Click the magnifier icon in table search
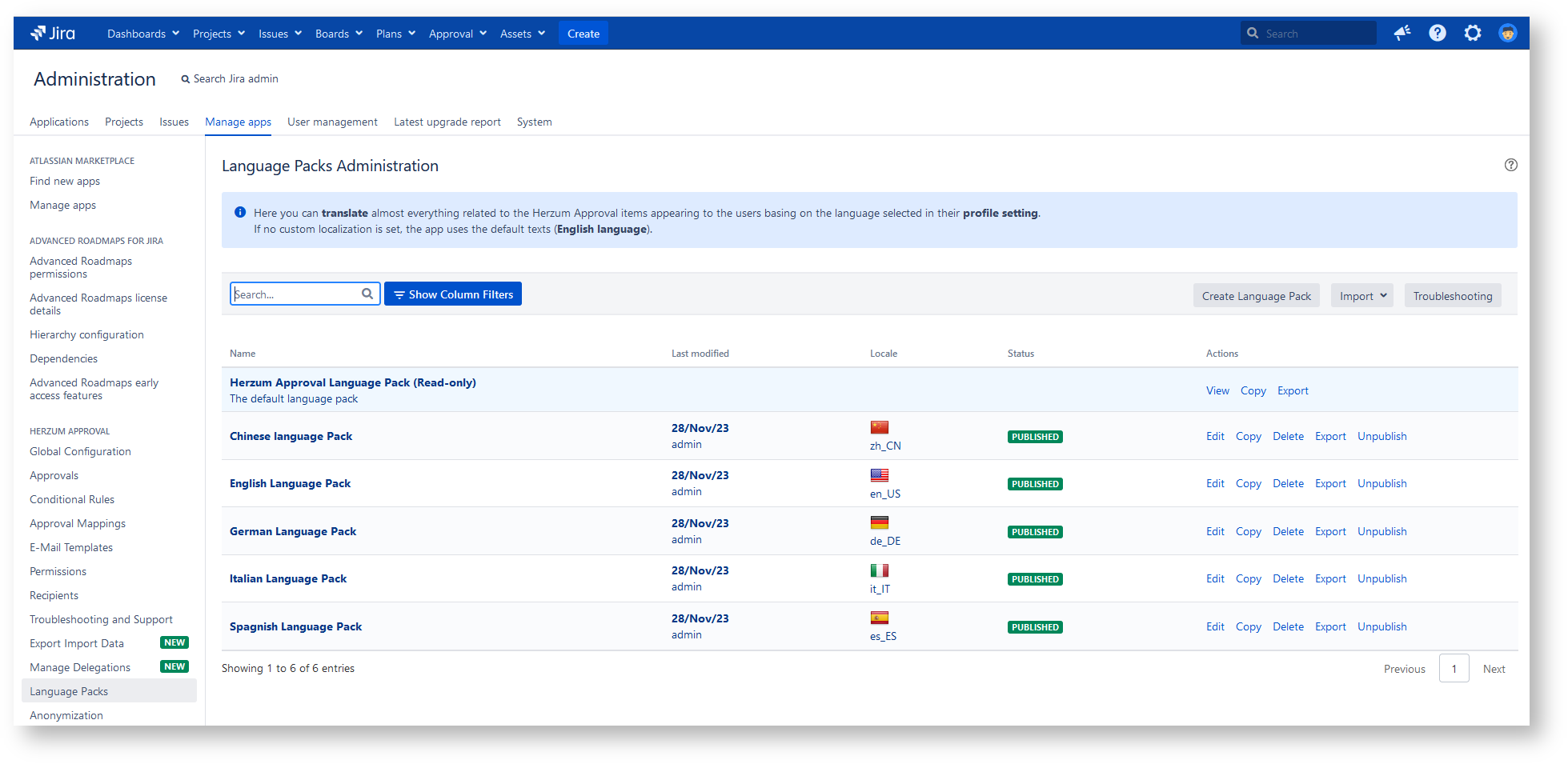 pyautogui.click(x=367, y=294)
